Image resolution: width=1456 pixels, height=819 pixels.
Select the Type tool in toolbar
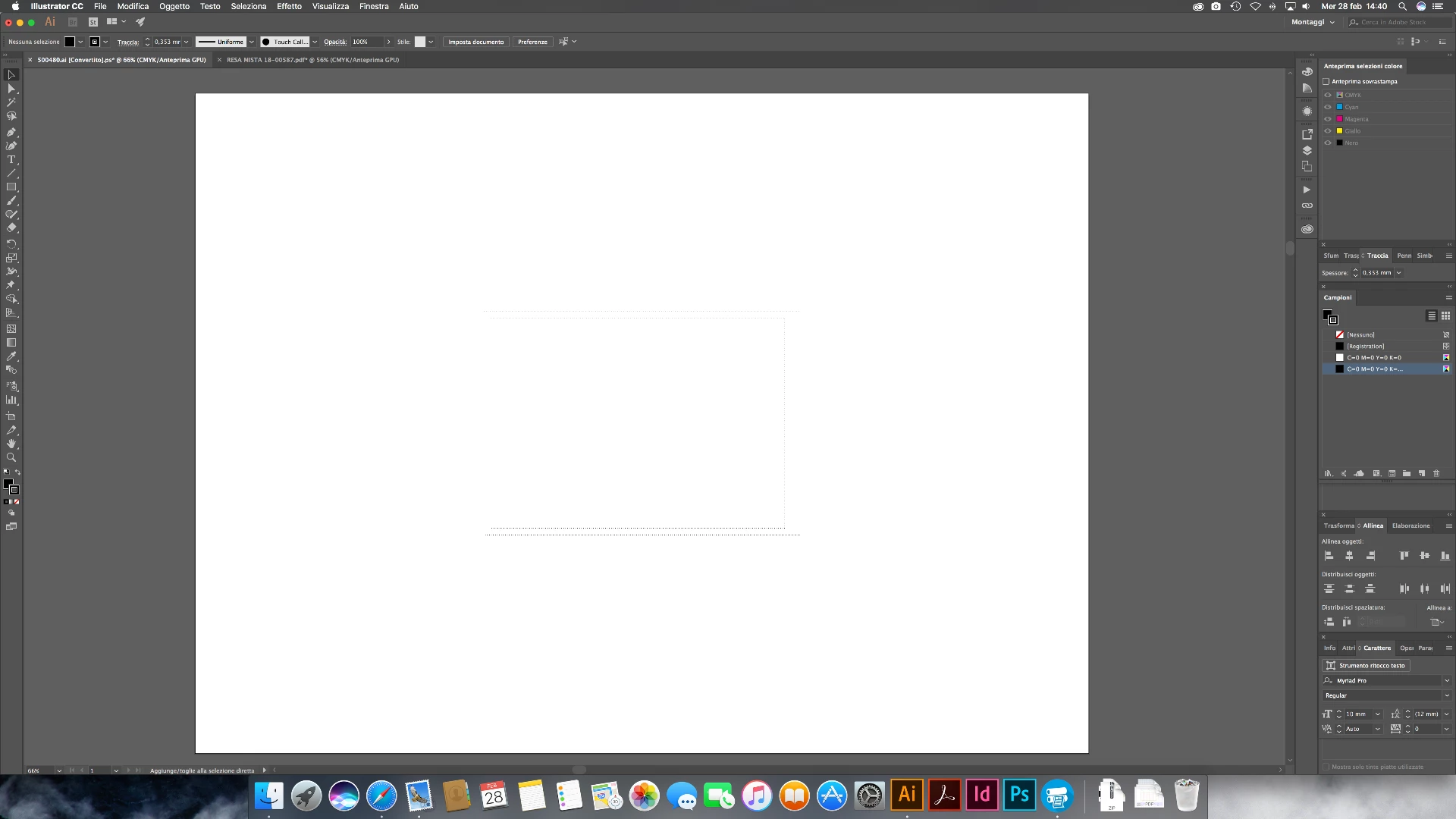(11, 160)
